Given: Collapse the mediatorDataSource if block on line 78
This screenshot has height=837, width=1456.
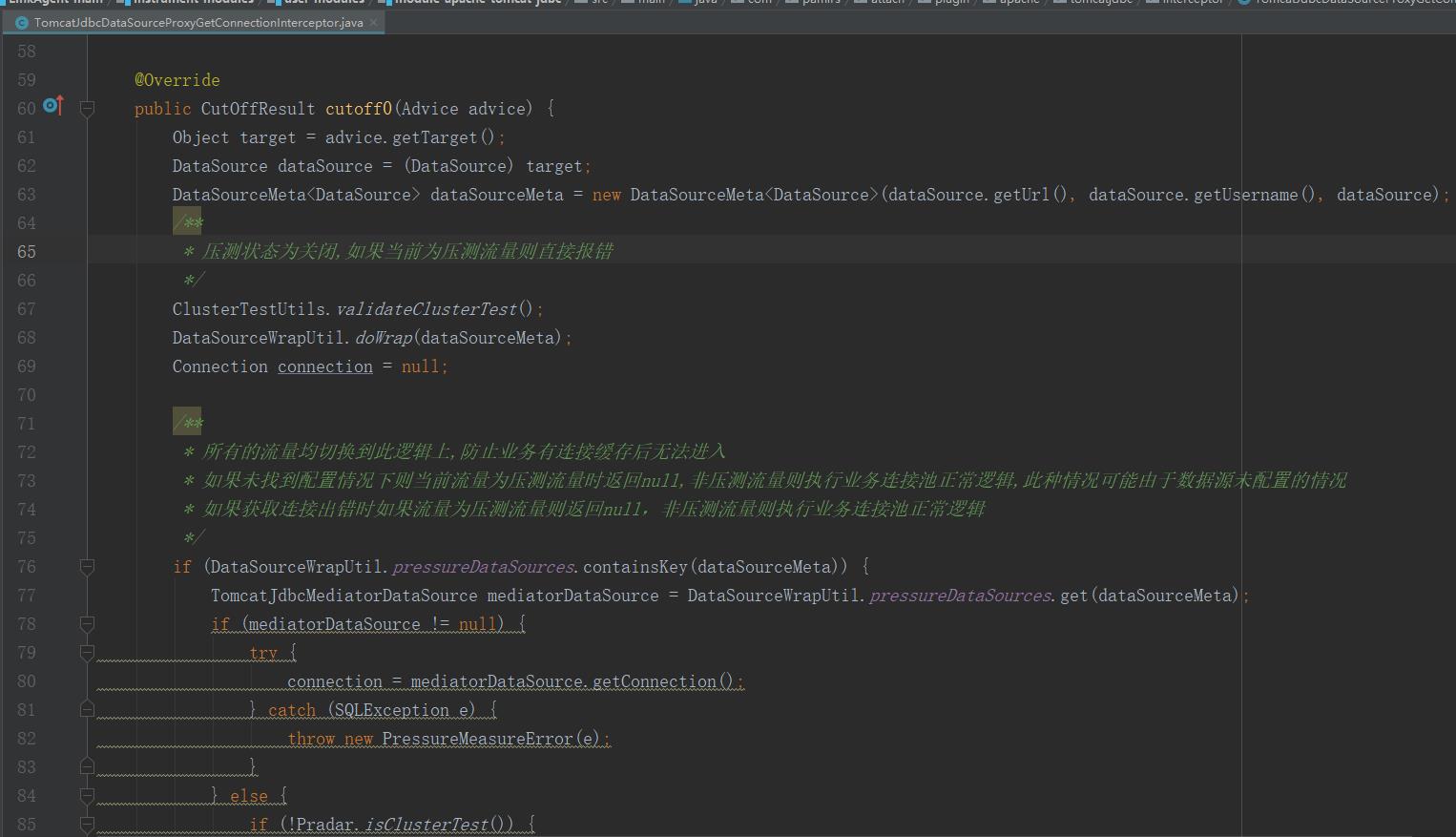Looking at the screenshot, I should [x=87, y=624].
